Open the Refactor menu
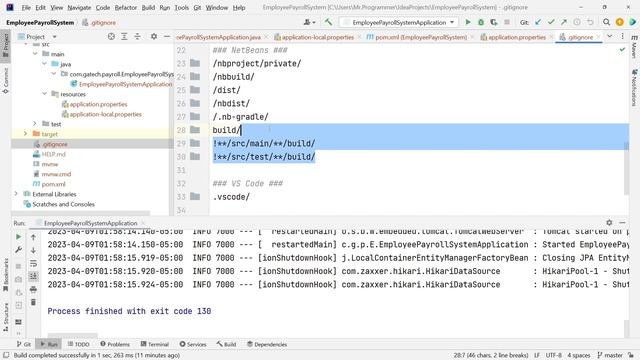Viewport: 640px width, 360px height. pos(126,7)
